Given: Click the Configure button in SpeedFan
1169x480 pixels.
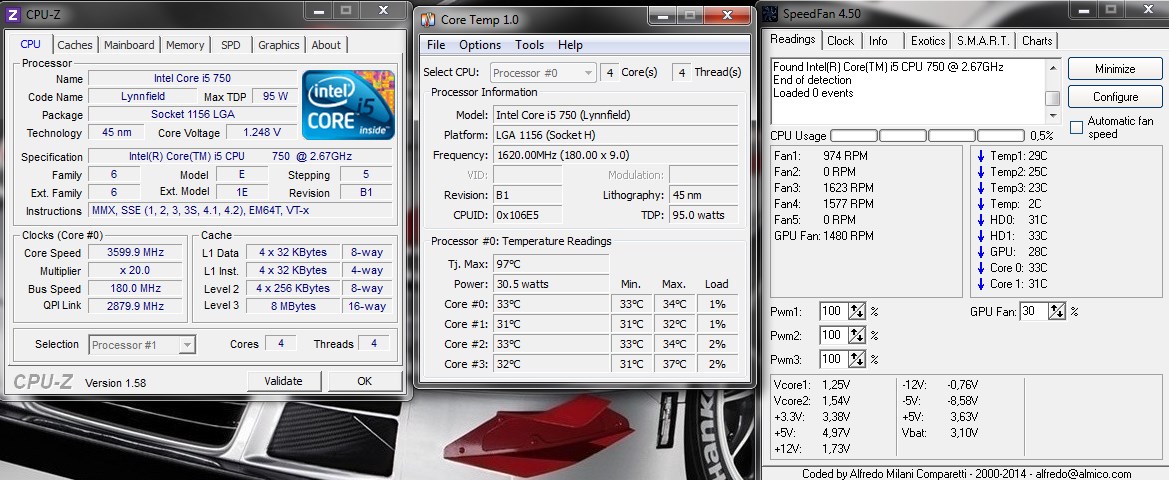Looking at the screenshot, I should click(x=1115, y=97).
